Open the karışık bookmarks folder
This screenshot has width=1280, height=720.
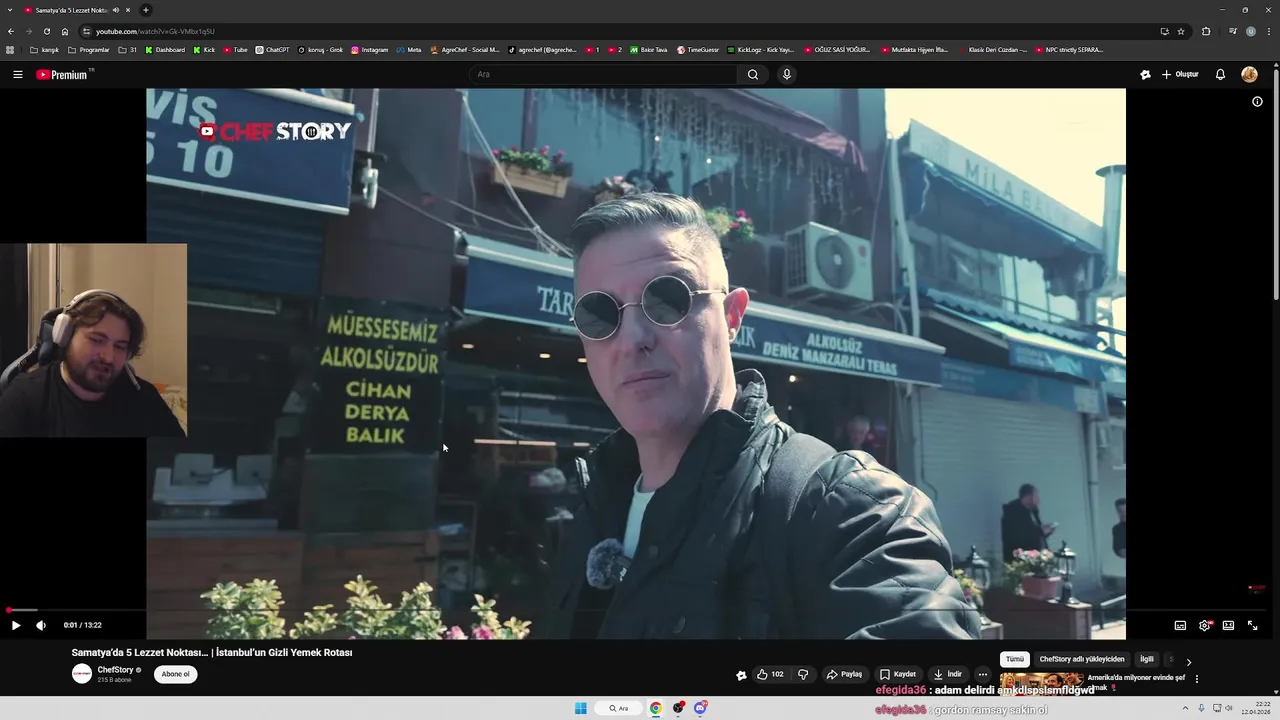[44, 49]
